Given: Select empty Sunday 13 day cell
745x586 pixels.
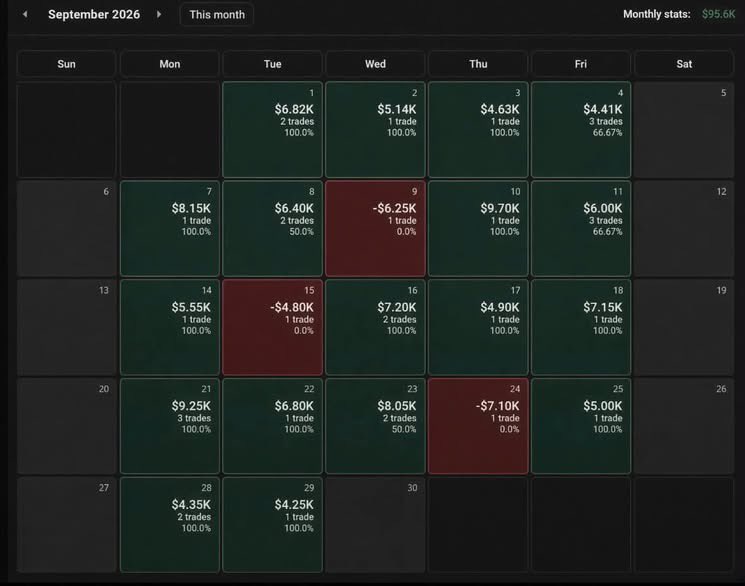Looking at the screenshot, I should click(67, 327).
